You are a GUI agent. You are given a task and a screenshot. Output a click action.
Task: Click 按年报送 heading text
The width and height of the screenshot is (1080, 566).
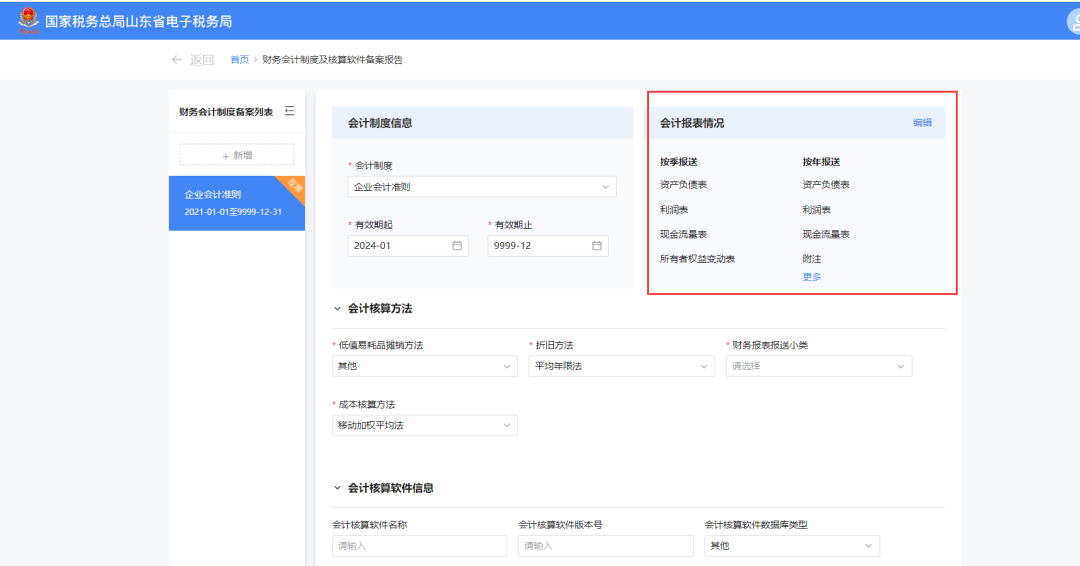pos(821,162)
